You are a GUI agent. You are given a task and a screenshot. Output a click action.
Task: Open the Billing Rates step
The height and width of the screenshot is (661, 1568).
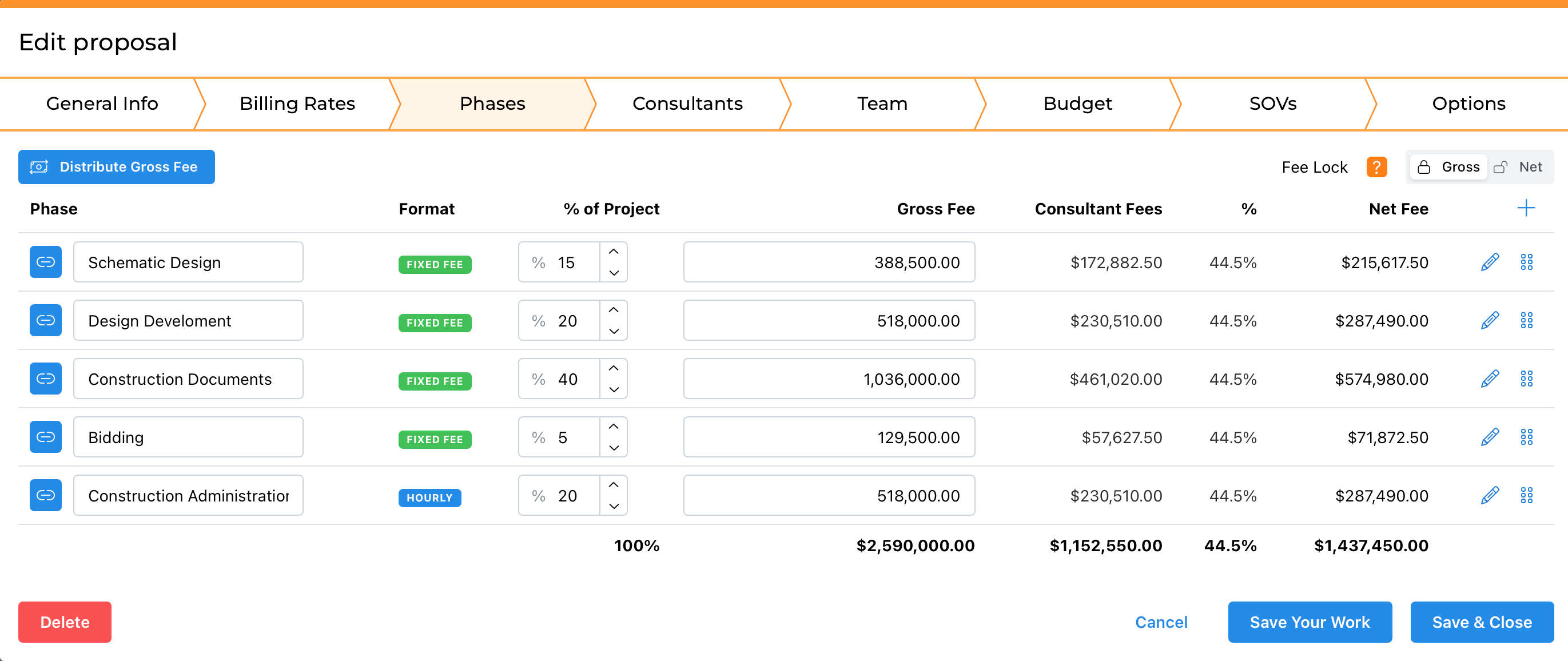[x=297, y=103]
